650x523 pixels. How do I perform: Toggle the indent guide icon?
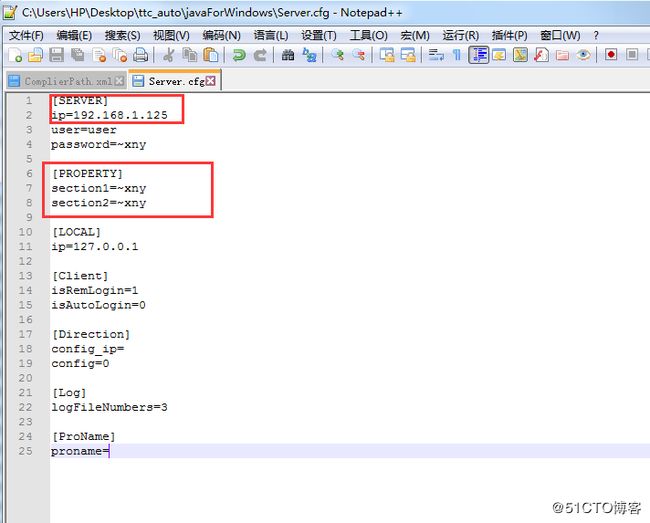[x=479, y=55]
